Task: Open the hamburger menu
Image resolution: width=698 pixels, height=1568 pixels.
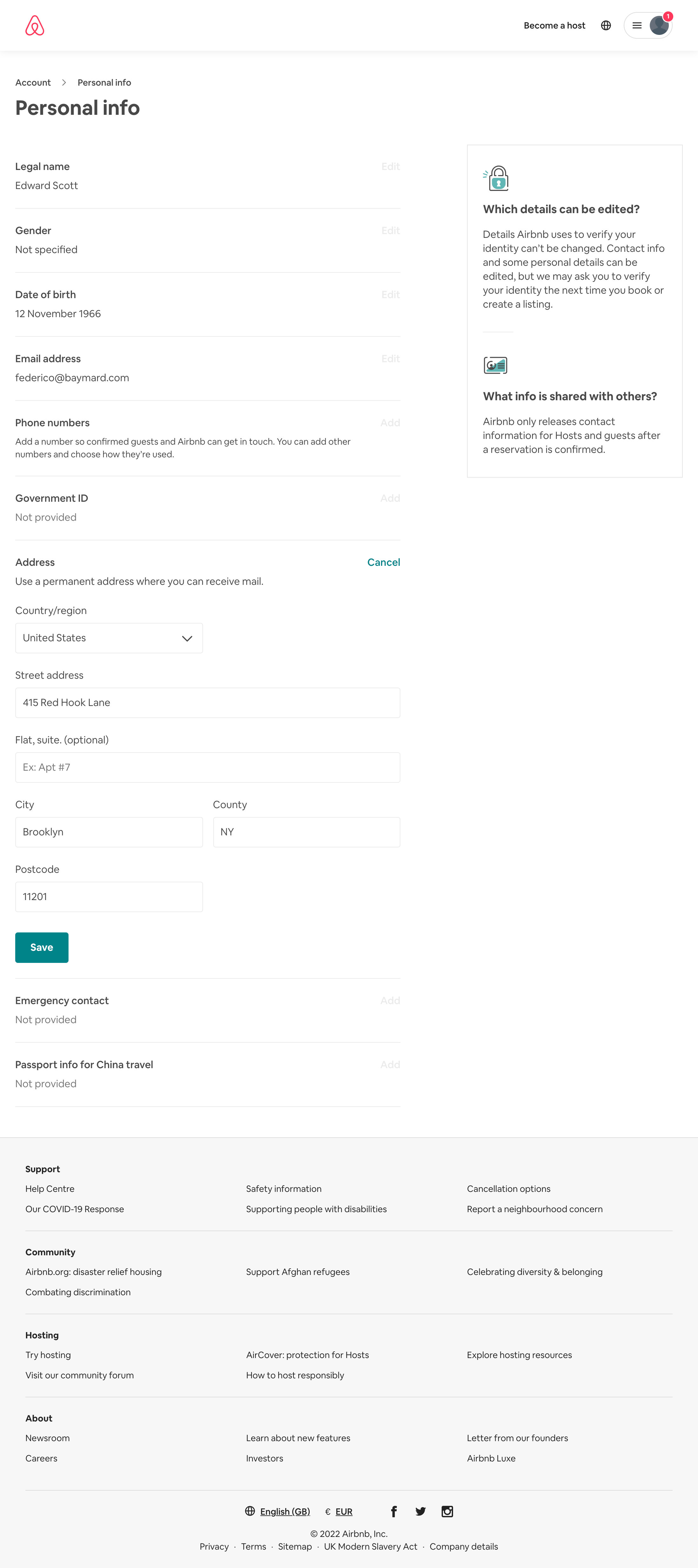Action: pos(637,25)
